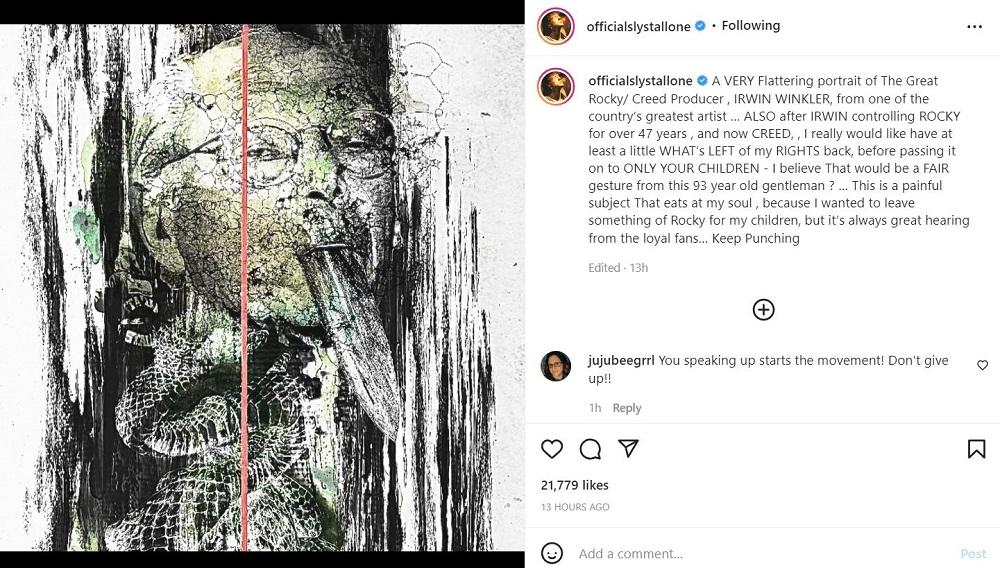Image resolution: width=1000 pixels, height=568 pixels.
Task: Load more comments with plus circle
Action: [x=763, y=310]
